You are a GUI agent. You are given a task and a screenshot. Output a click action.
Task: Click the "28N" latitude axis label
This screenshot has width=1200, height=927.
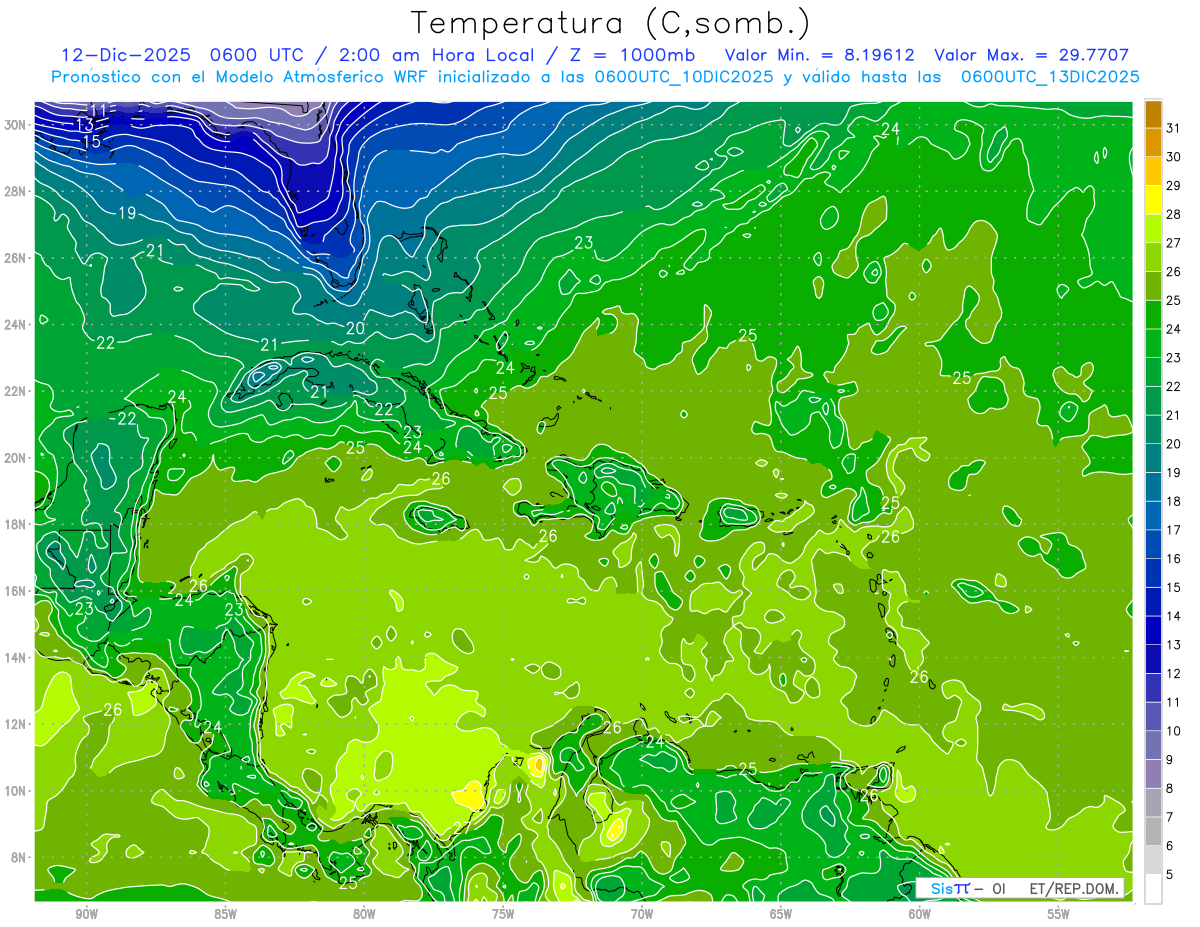tap(16, 191)
